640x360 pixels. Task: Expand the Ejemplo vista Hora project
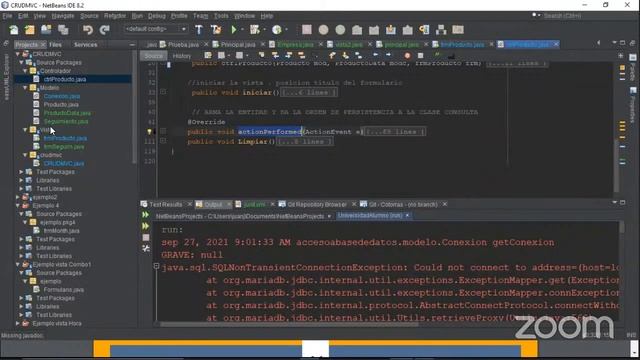18,323
